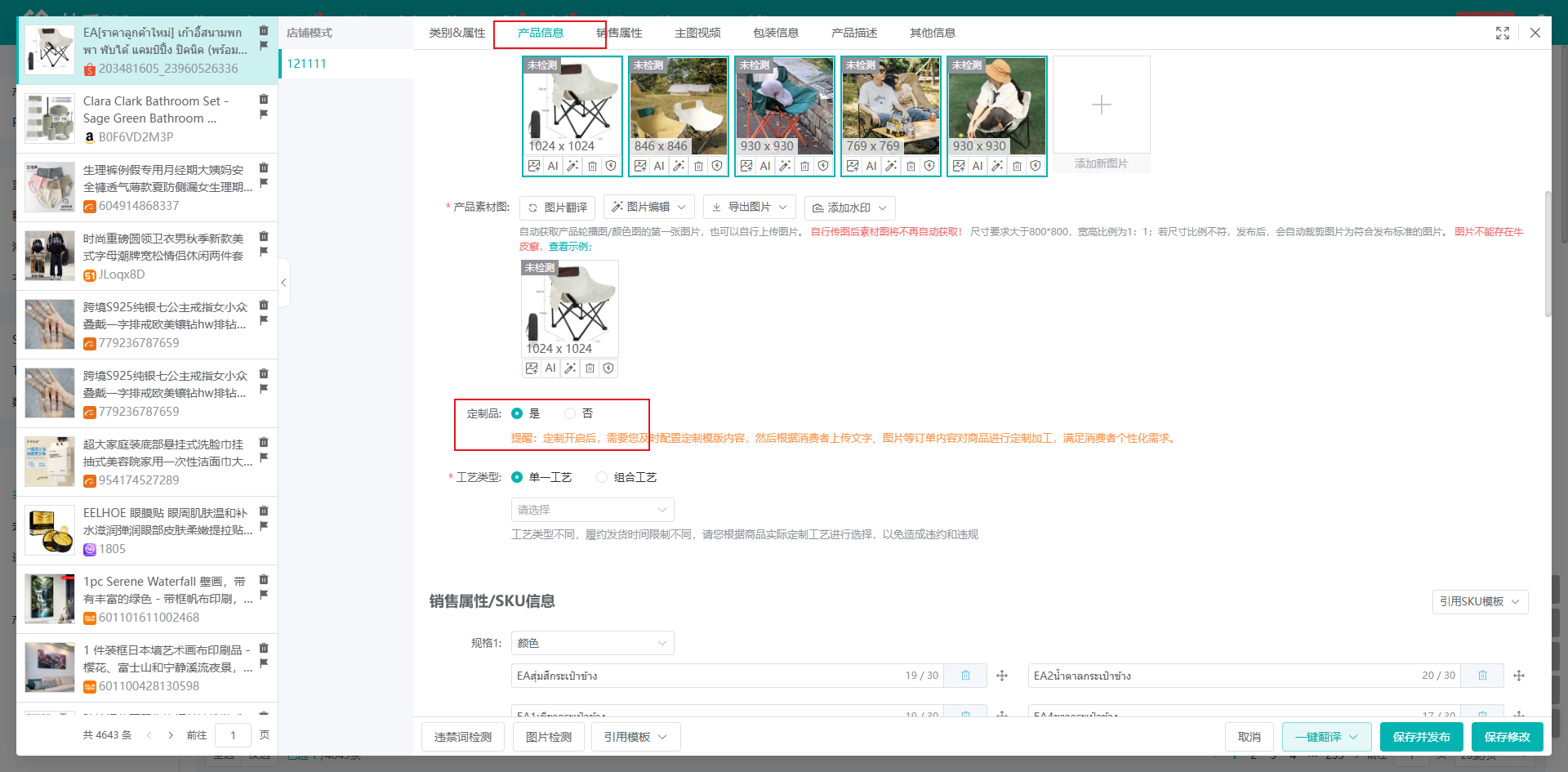Open the 引用SKU模板 dropdown
The image size is (1568, 772).
1480,602
